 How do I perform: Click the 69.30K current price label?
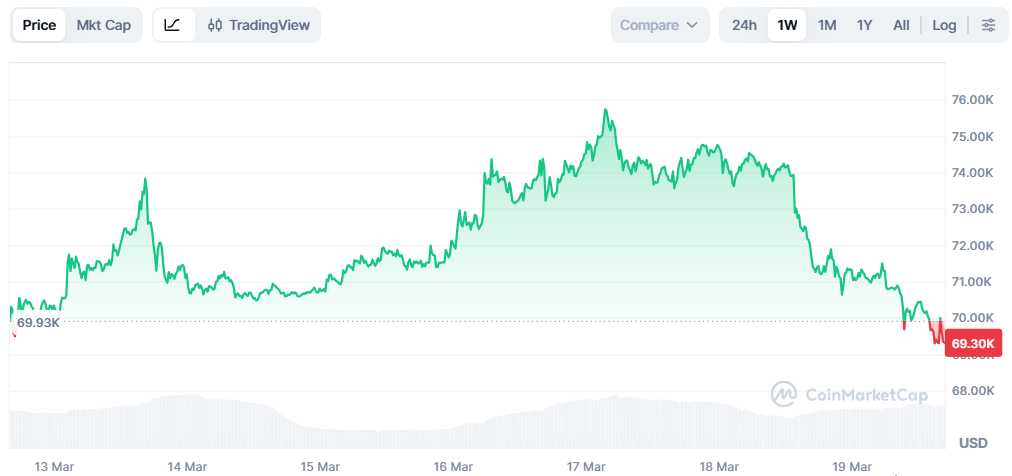click(x=973, y=344)
